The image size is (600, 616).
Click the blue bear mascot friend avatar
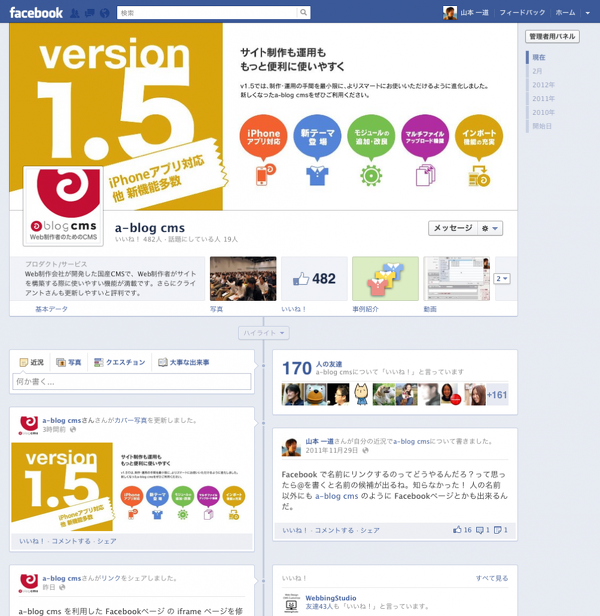tap(316, 394)
